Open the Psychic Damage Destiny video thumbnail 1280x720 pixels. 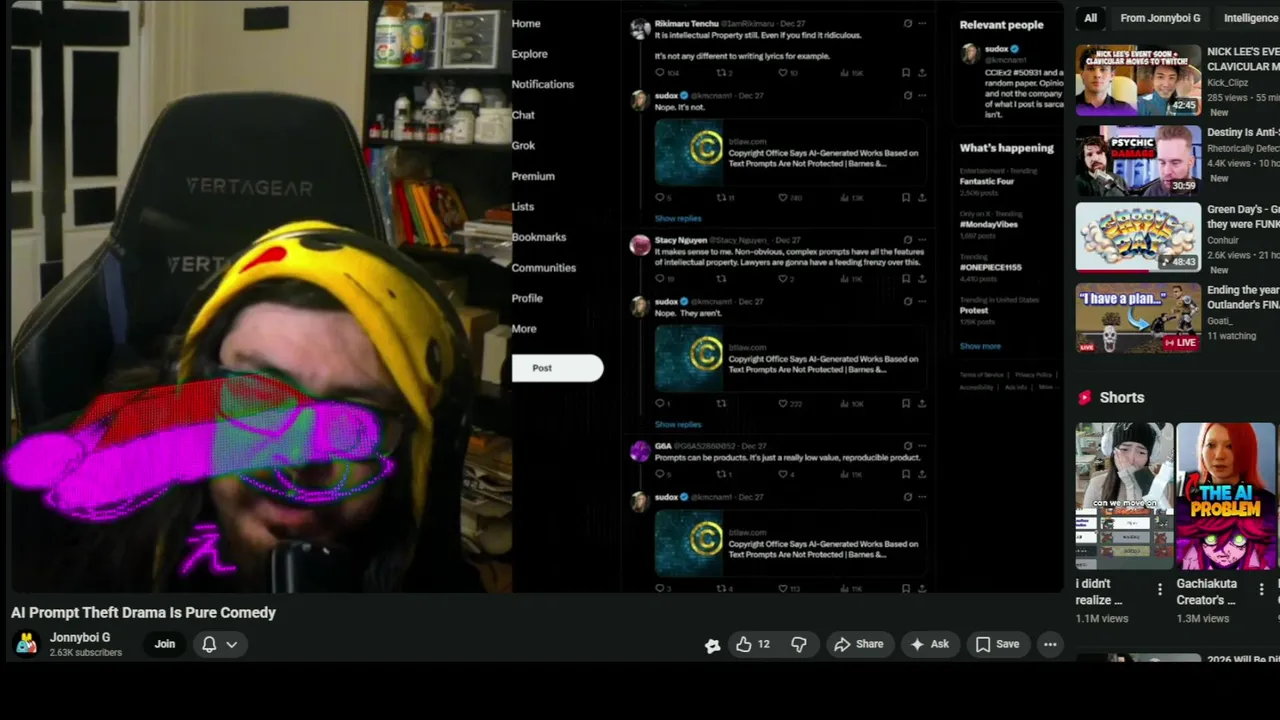pyautogui.click(x=1138, y=159)
